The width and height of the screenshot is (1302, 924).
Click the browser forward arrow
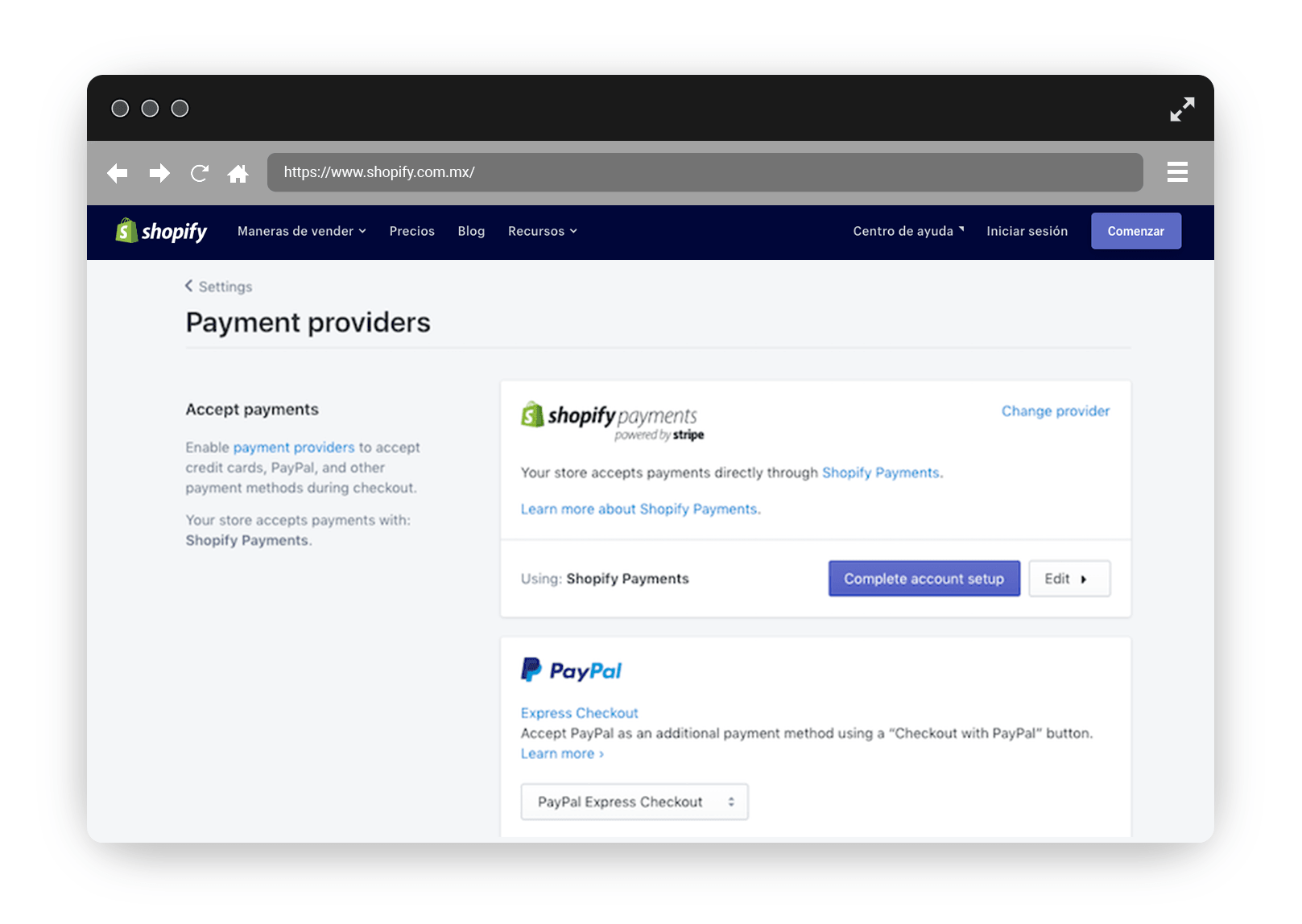click(159, 173)
